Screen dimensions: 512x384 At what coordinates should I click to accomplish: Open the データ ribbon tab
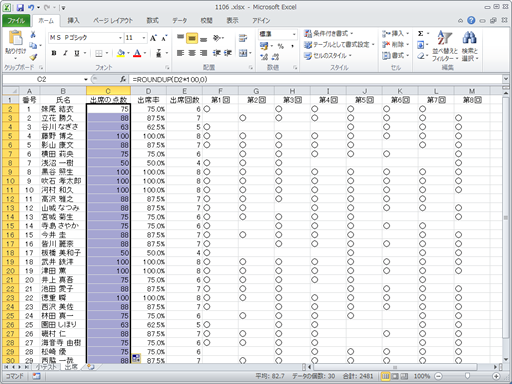[179, 21]
